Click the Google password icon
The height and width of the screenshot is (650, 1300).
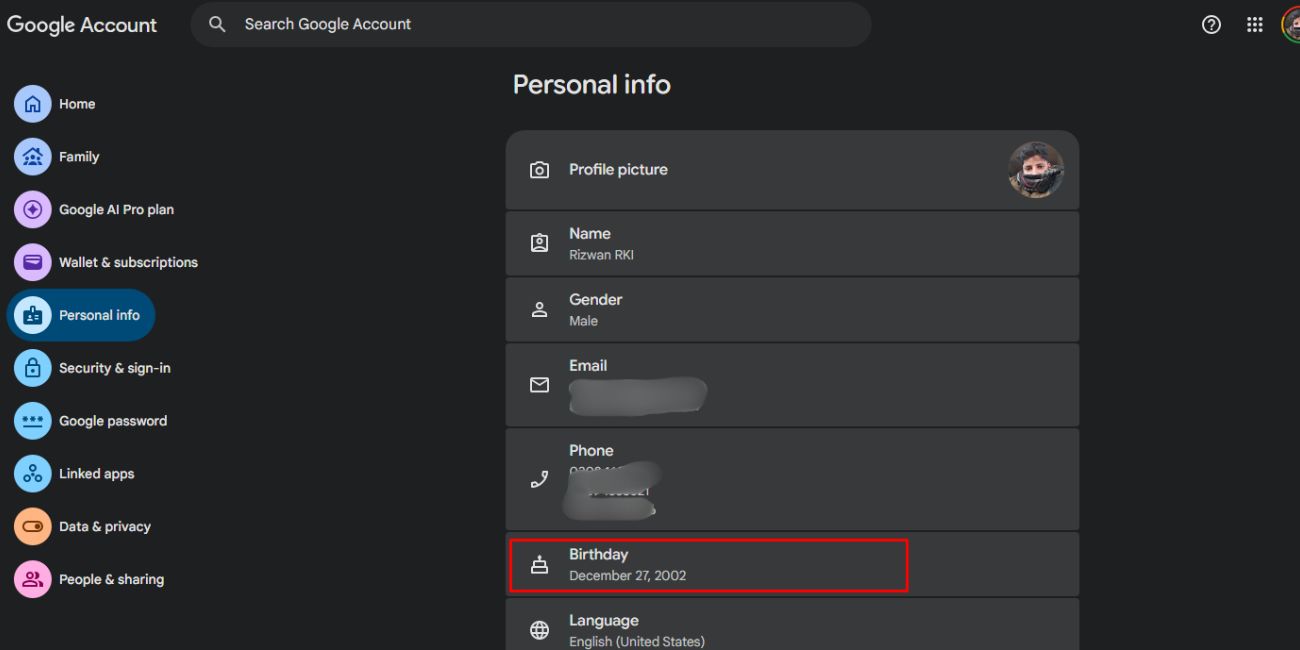coord(33,421)
